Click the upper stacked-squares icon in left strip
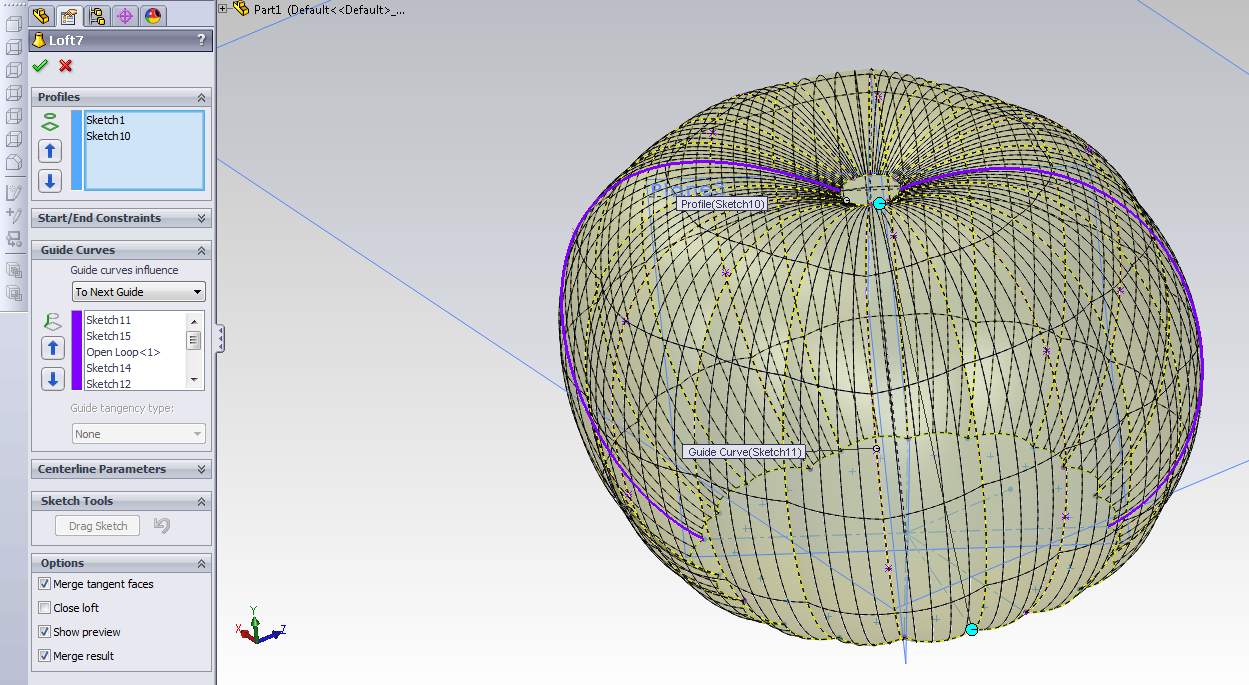Viewport: 1249px width, 685px height. coord(14,270)
